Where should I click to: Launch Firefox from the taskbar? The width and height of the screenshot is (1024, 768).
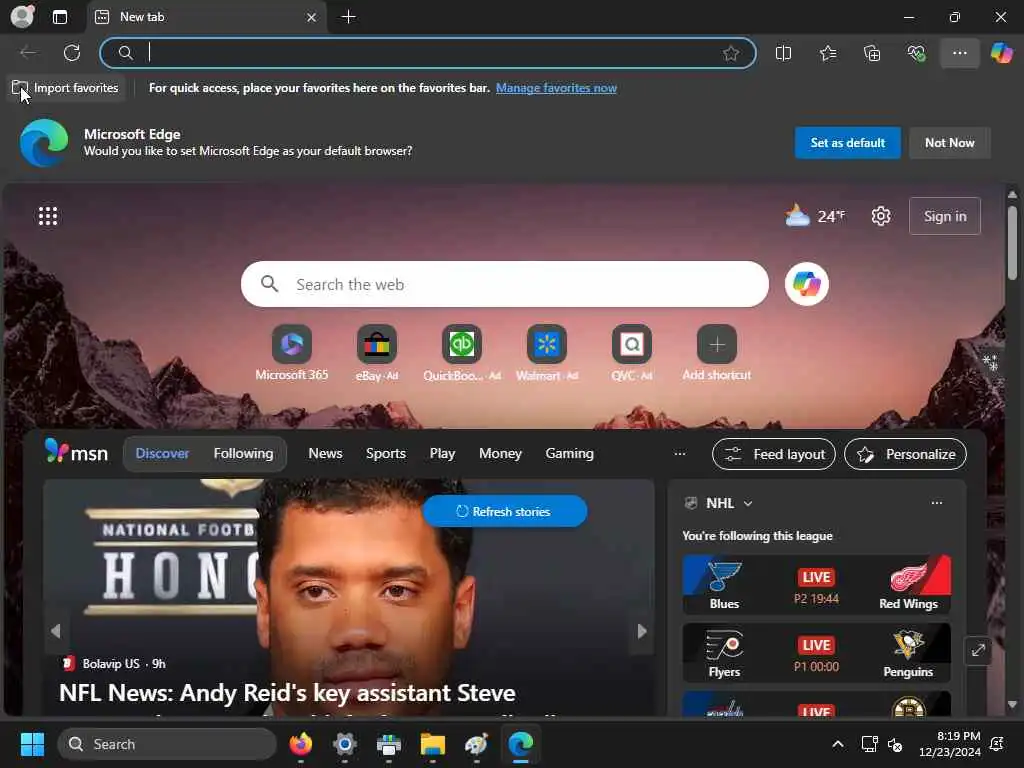tap(300, 744)
